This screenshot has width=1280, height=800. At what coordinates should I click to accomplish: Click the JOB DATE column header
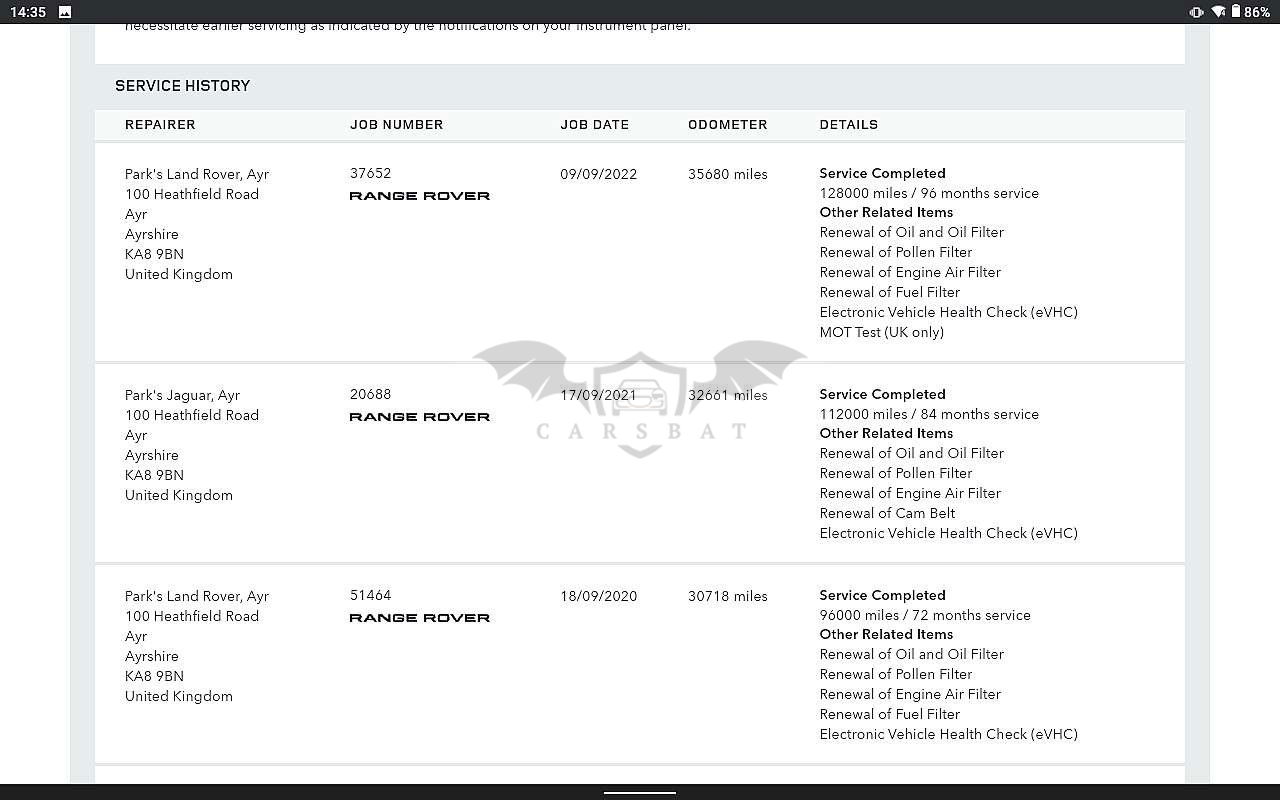point(594,125)
